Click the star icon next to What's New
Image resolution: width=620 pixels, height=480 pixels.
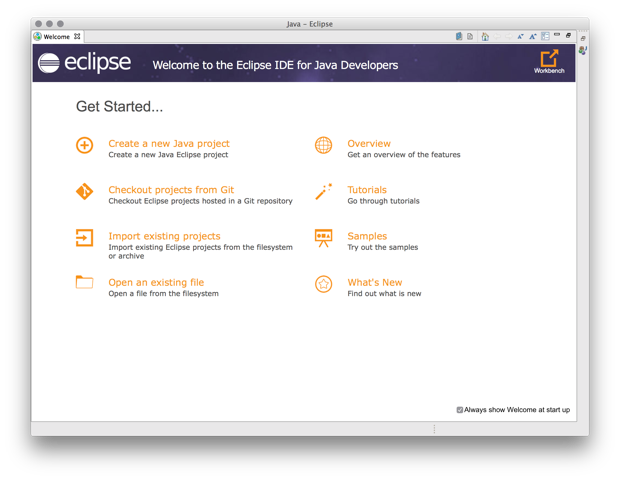pyautogui.click(x=323, y=284)
